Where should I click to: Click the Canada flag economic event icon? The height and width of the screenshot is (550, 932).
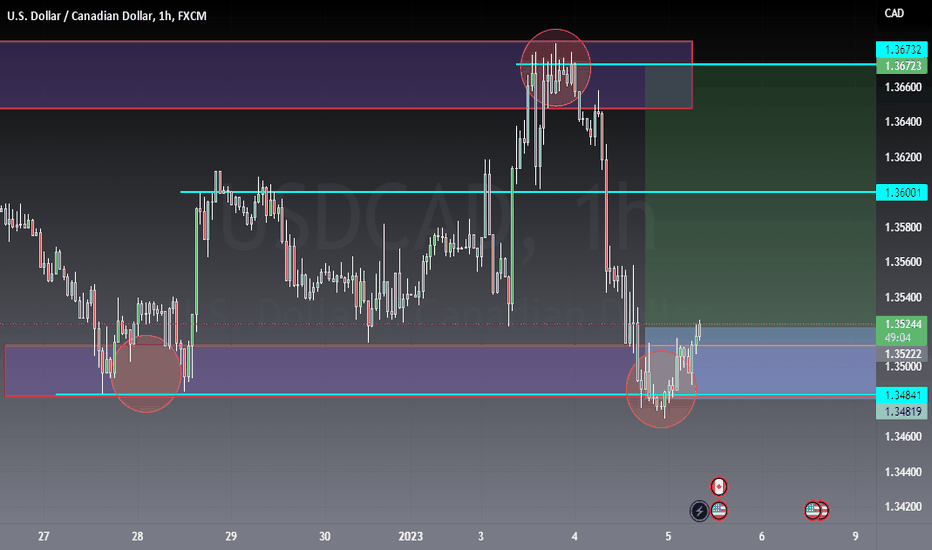tap(719, 486)
